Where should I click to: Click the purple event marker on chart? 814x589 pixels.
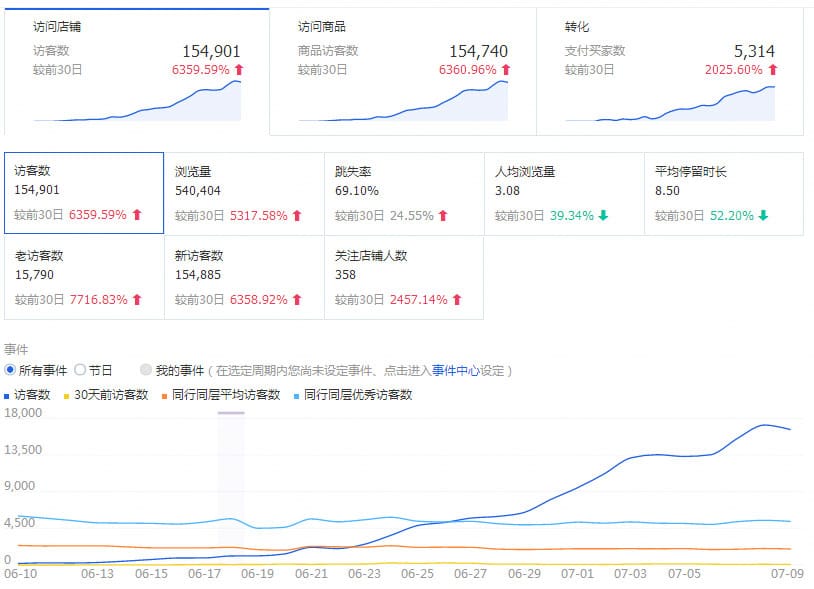pos(231,413)
